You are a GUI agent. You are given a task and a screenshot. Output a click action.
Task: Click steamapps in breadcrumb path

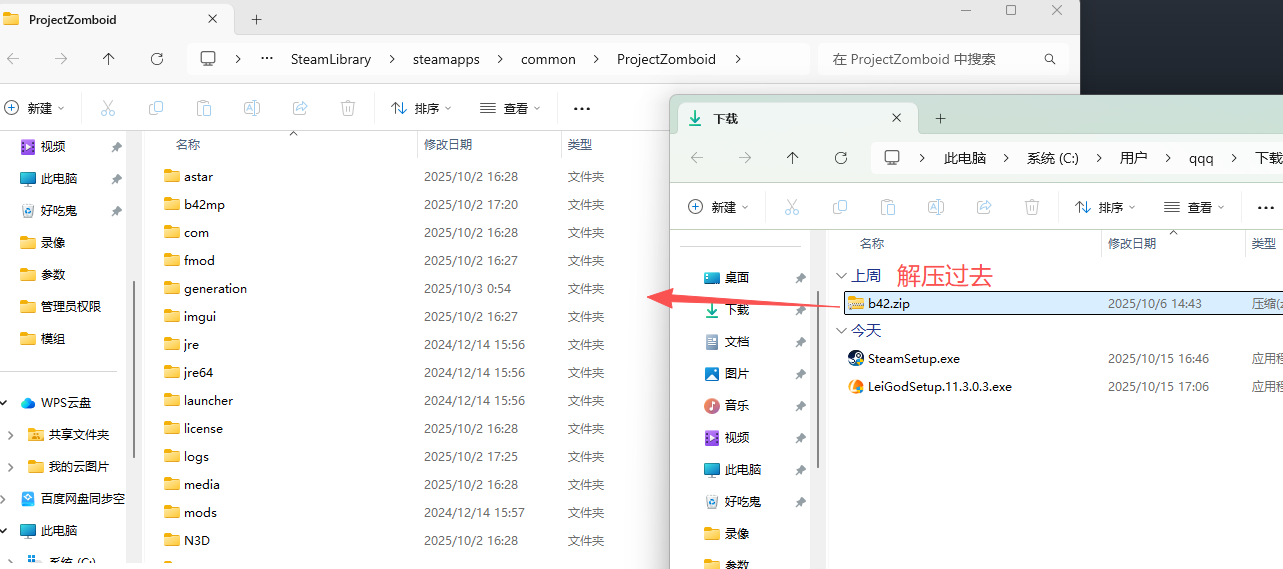[x=446, y=59]
